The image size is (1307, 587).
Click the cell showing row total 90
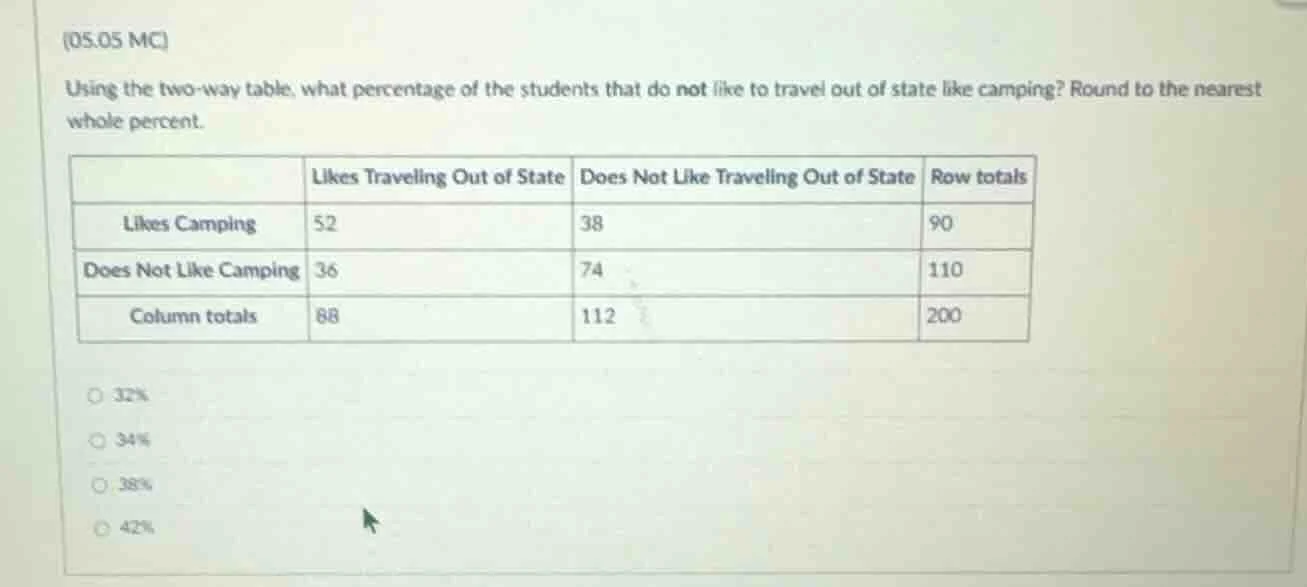click(941, 224)
